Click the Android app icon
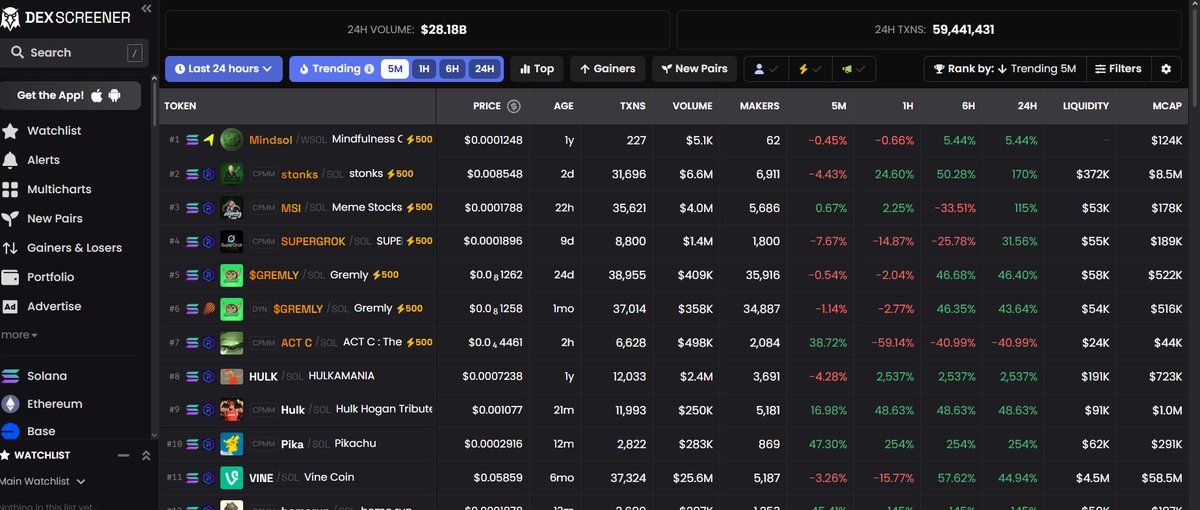This screenshot has width=1200, height=510. 114,95
